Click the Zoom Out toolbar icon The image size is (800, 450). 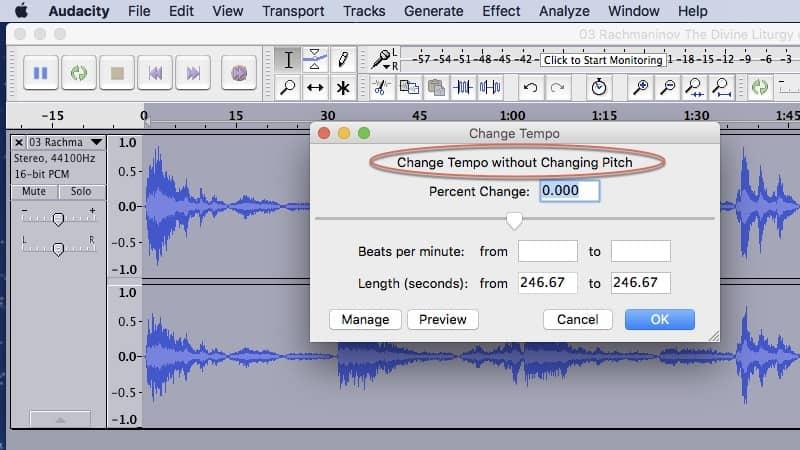(668, 87)
